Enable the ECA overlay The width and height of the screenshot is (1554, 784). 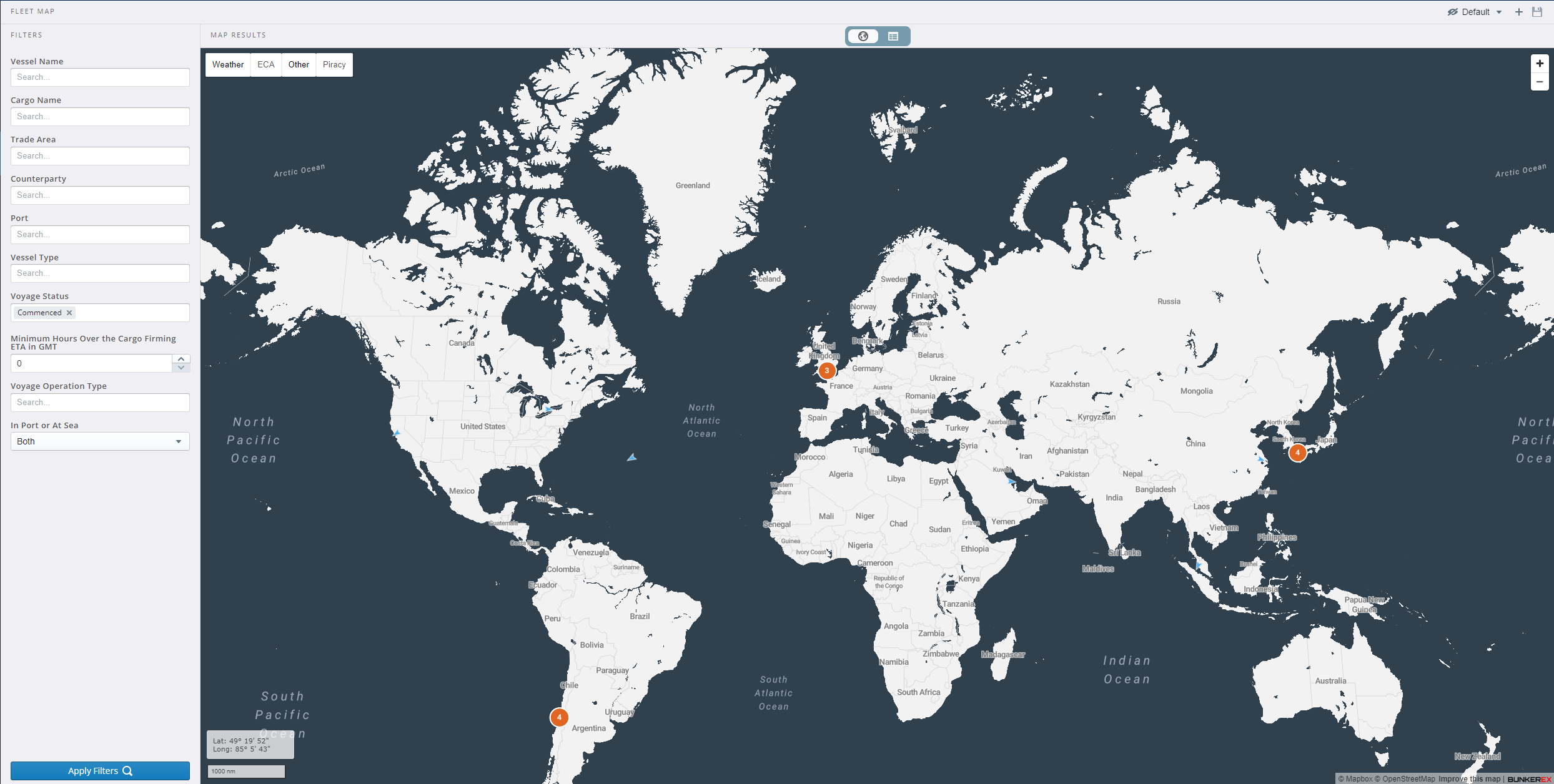266,64
